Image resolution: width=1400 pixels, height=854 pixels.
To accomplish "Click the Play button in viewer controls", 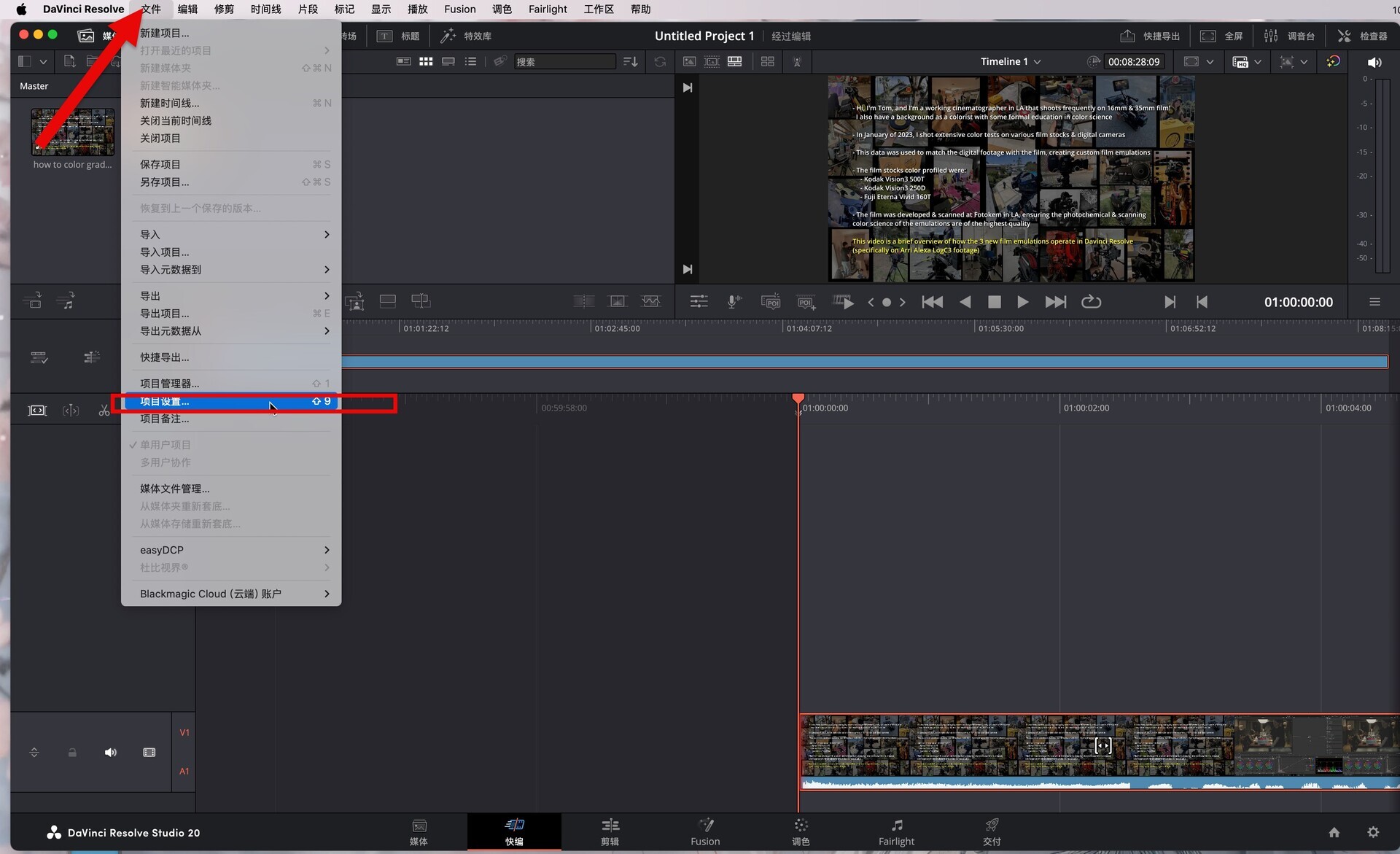I will (1022, 302).
